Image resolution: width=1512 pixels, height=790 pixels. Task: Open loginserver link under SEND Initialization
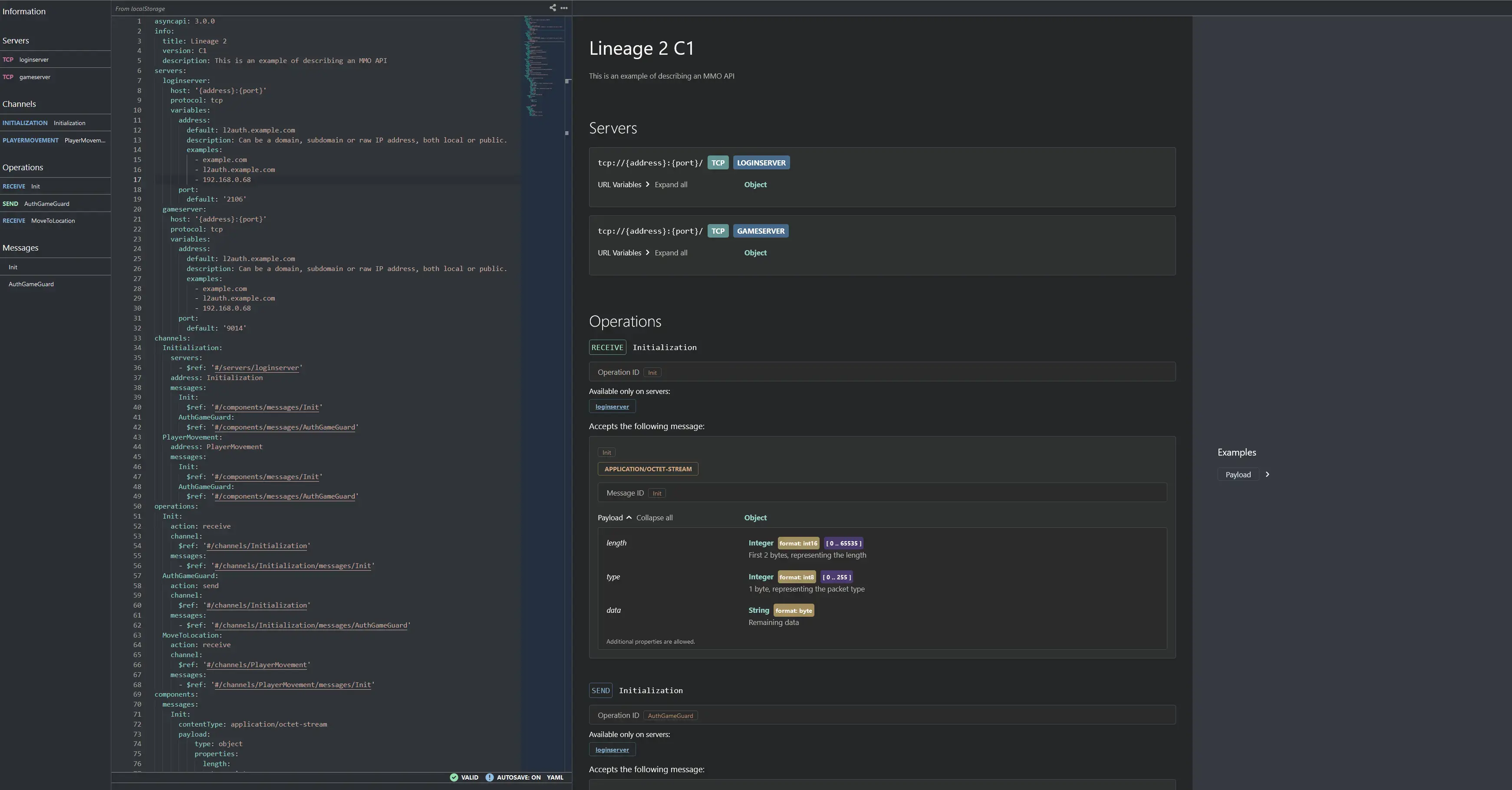(x=612, y=750)
